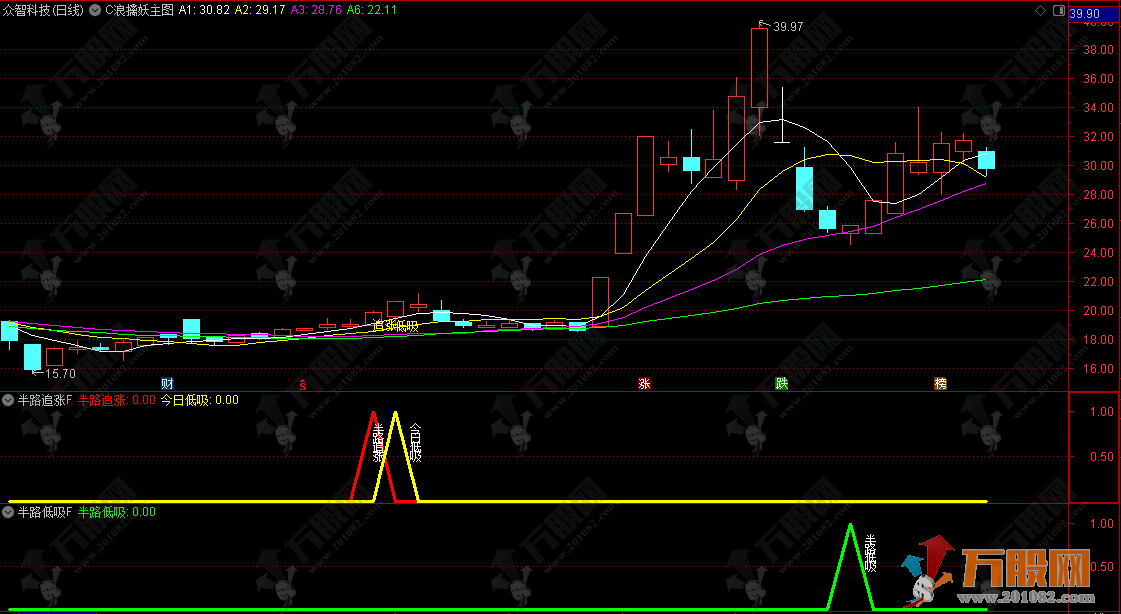
Task: Click the rounded square panel icon top-right
Action: [x=1058, y=11]
